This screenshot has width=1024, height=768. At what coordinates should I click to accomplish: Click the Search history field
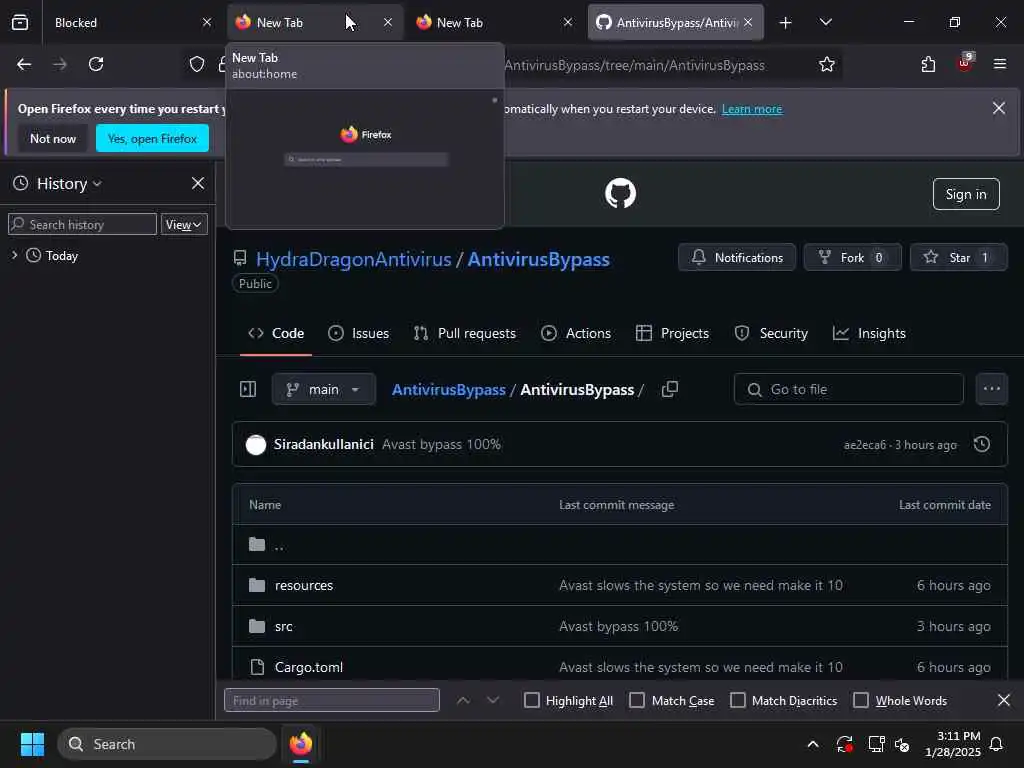[82, 225]
